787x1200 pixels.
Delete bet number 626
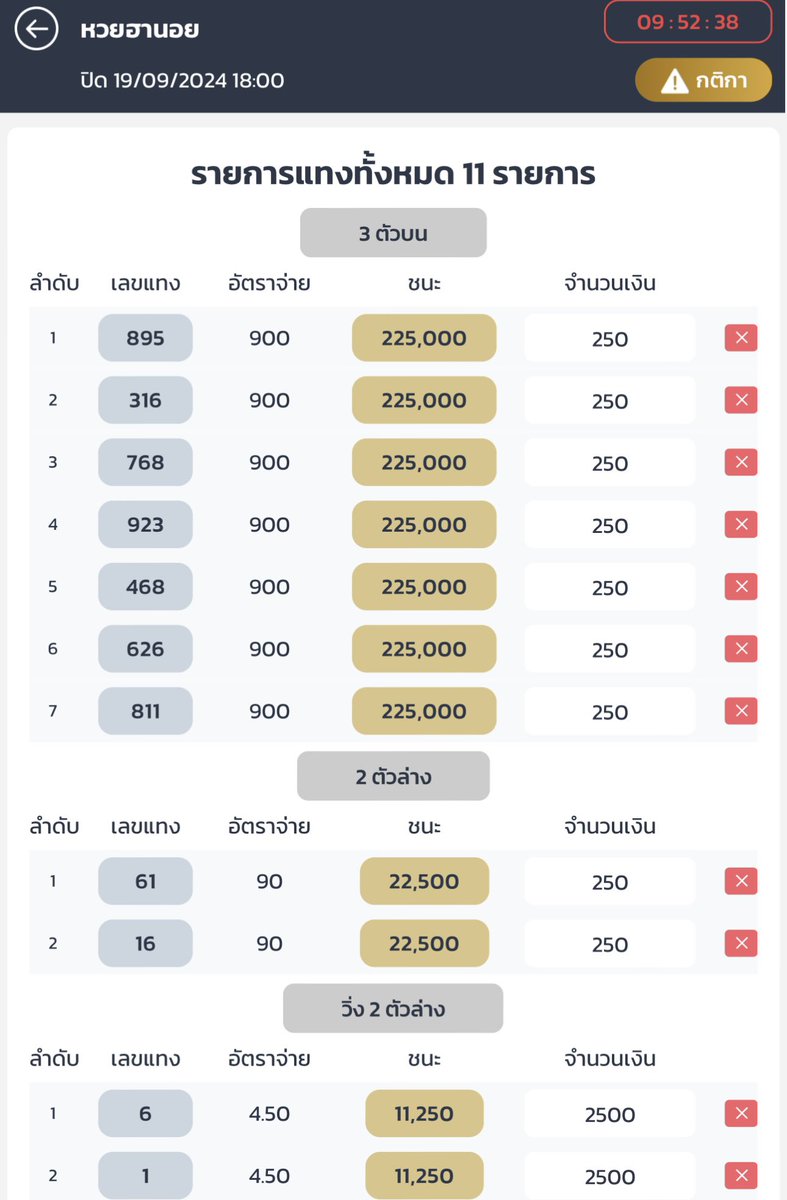(741, 649)
